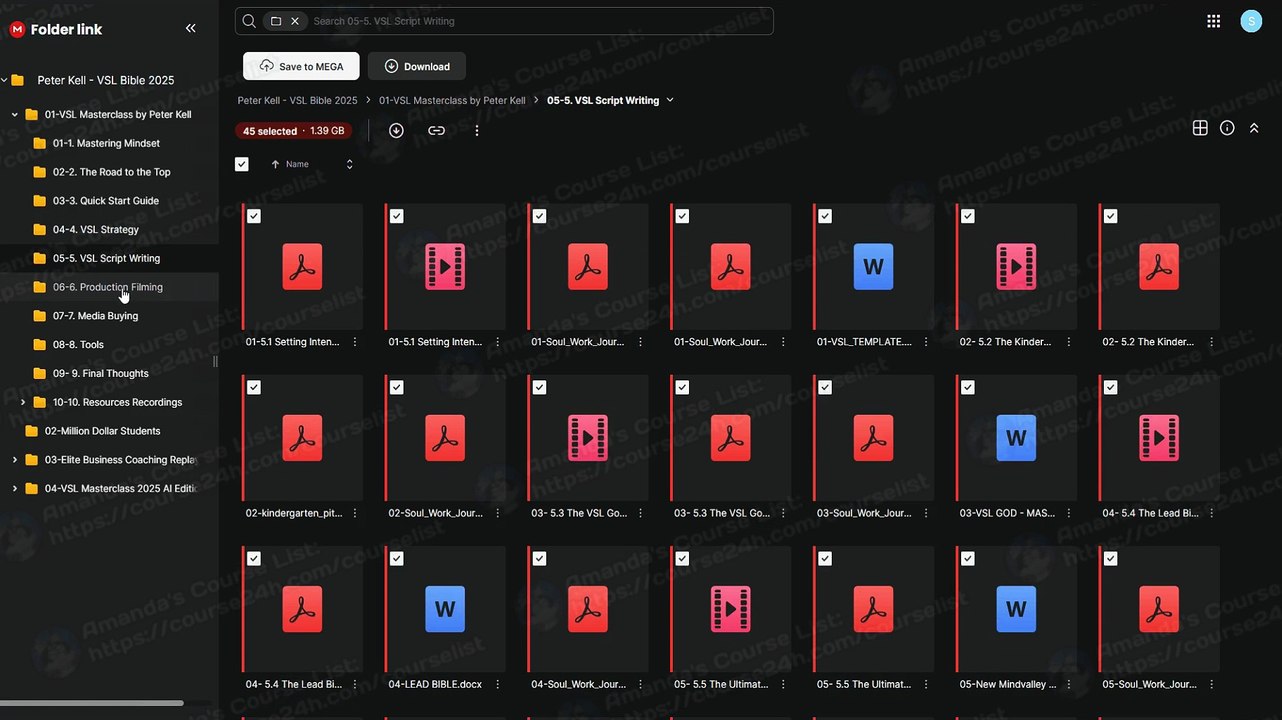
Task: Open more options beside the link icon
Action: point(477,130)
